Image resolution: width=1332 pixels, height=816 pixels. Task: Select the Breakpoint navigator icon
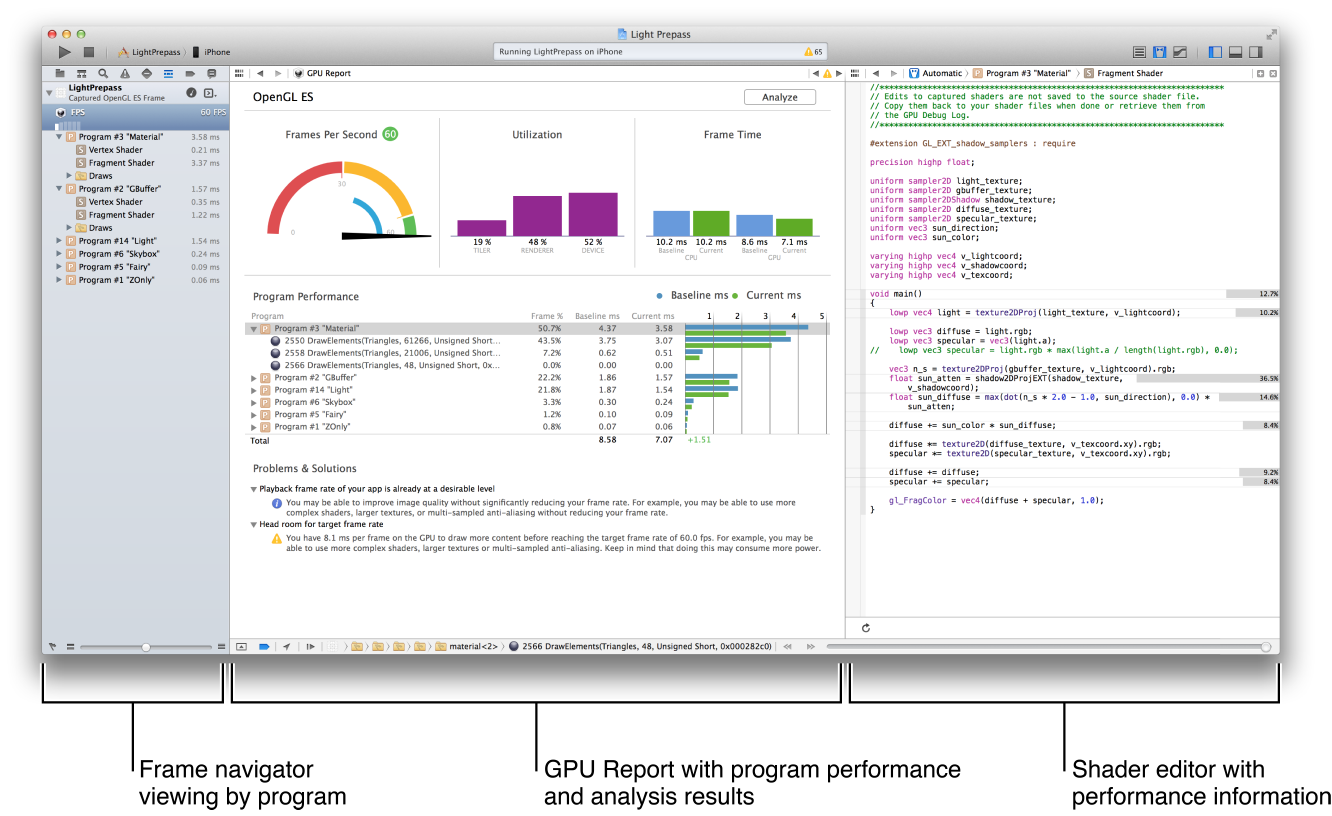[x=189, y=74]
